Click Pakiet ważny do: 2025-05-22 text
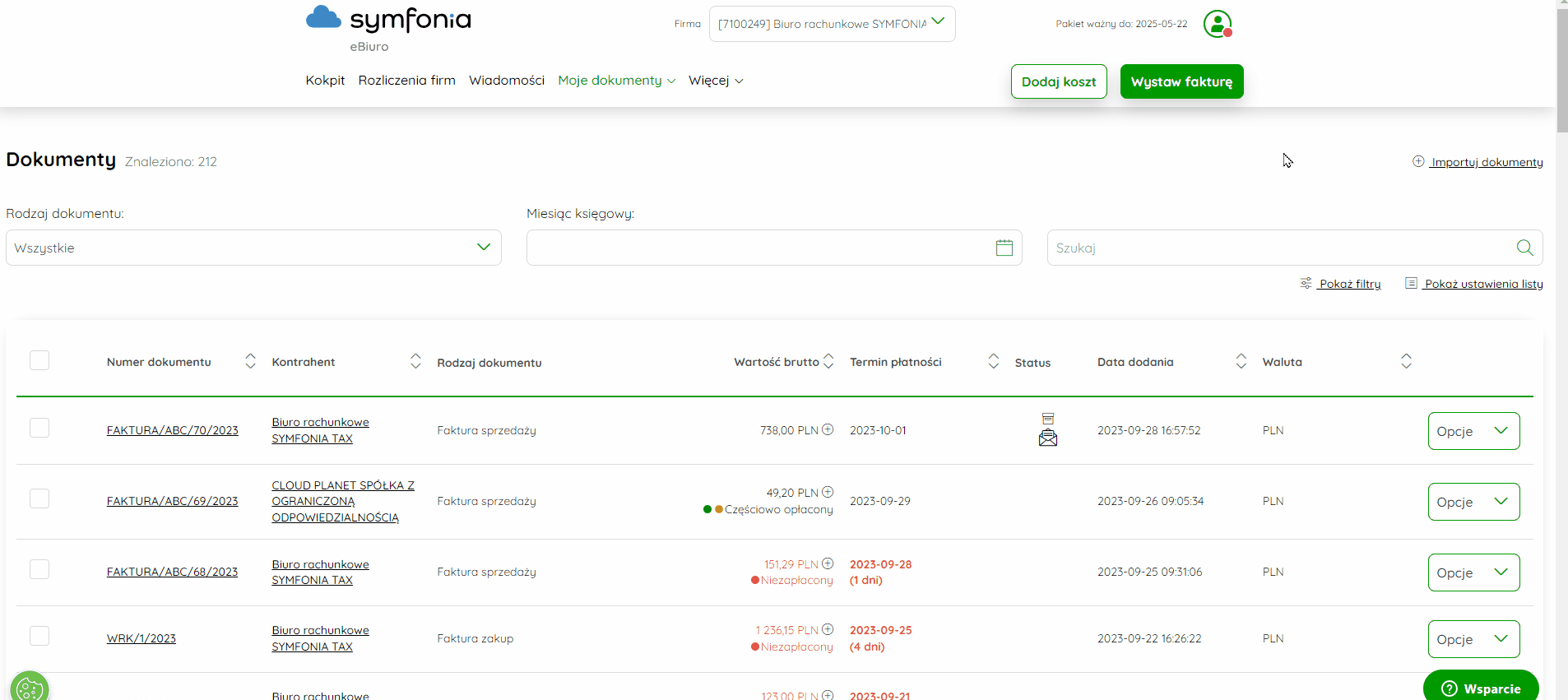1568x700 pixels. pyautogui.click(x=1121, y=24)
